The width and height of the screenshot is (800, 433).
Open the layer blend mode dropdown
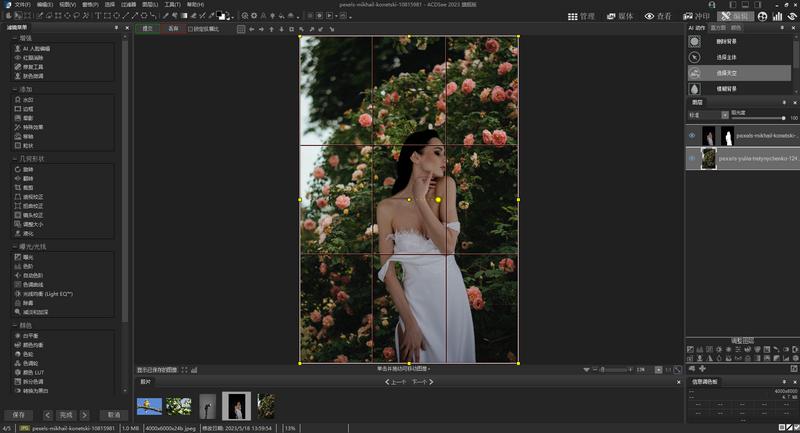pyautogui.click(x=707, y=113)
